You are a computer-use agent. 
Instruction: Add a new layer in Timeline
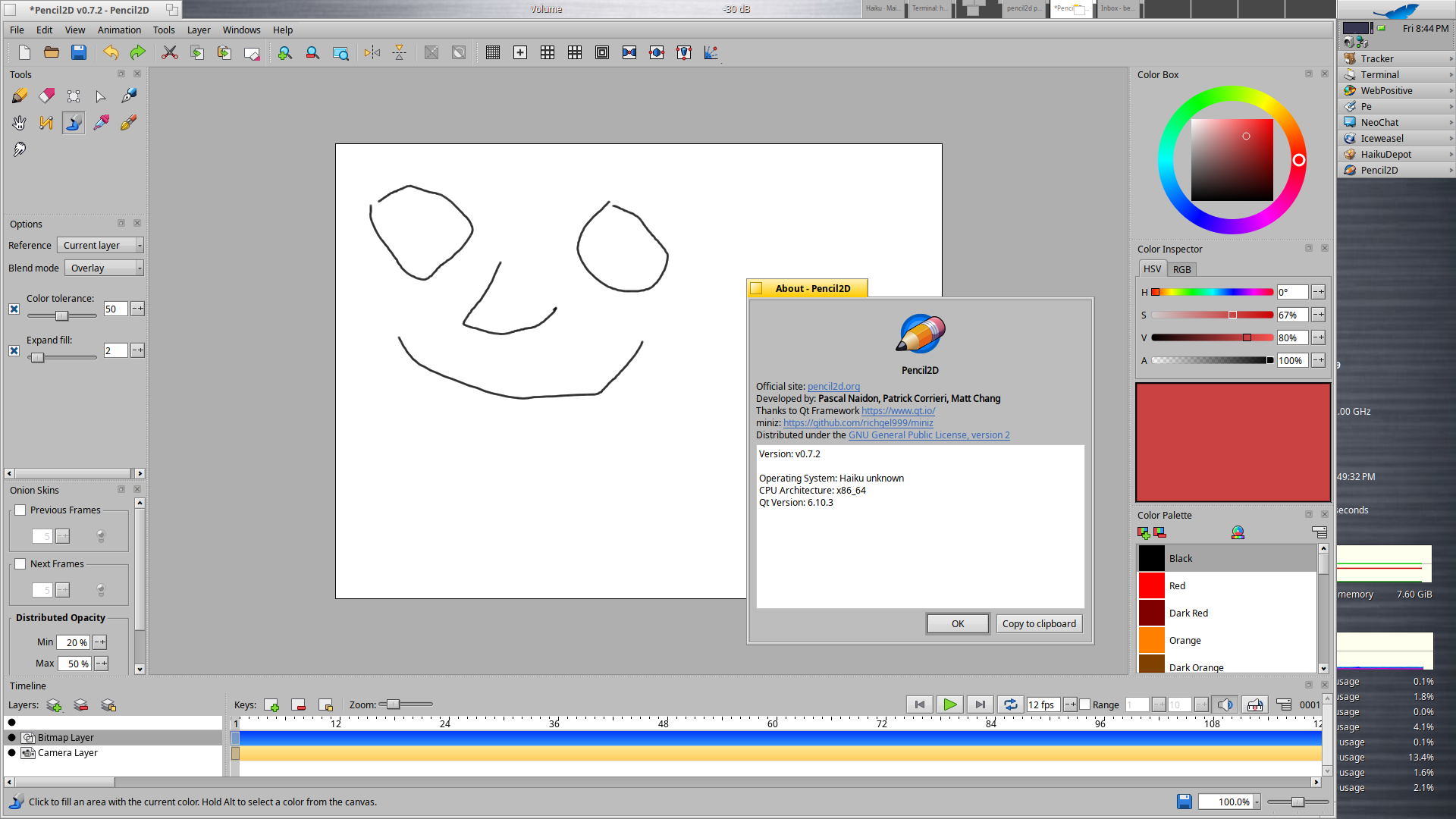pos(54,705)
